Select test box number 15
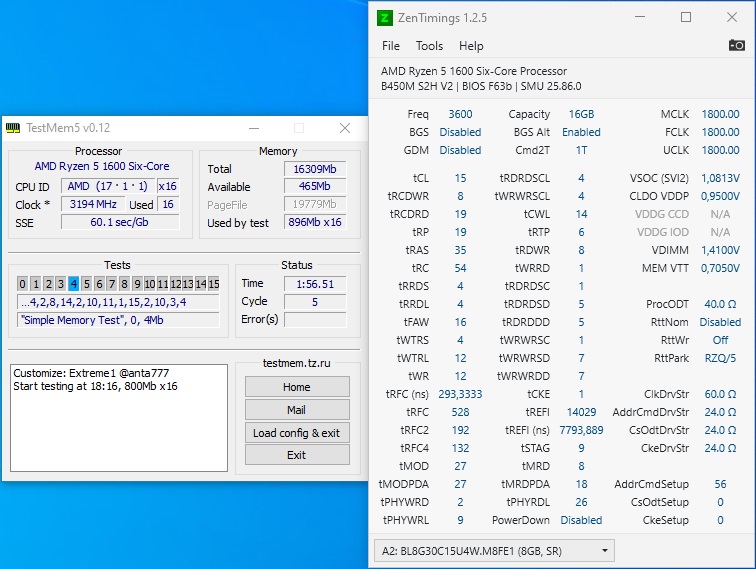The image size is (756, 569). pyautogui.click(x=214, y=284)
